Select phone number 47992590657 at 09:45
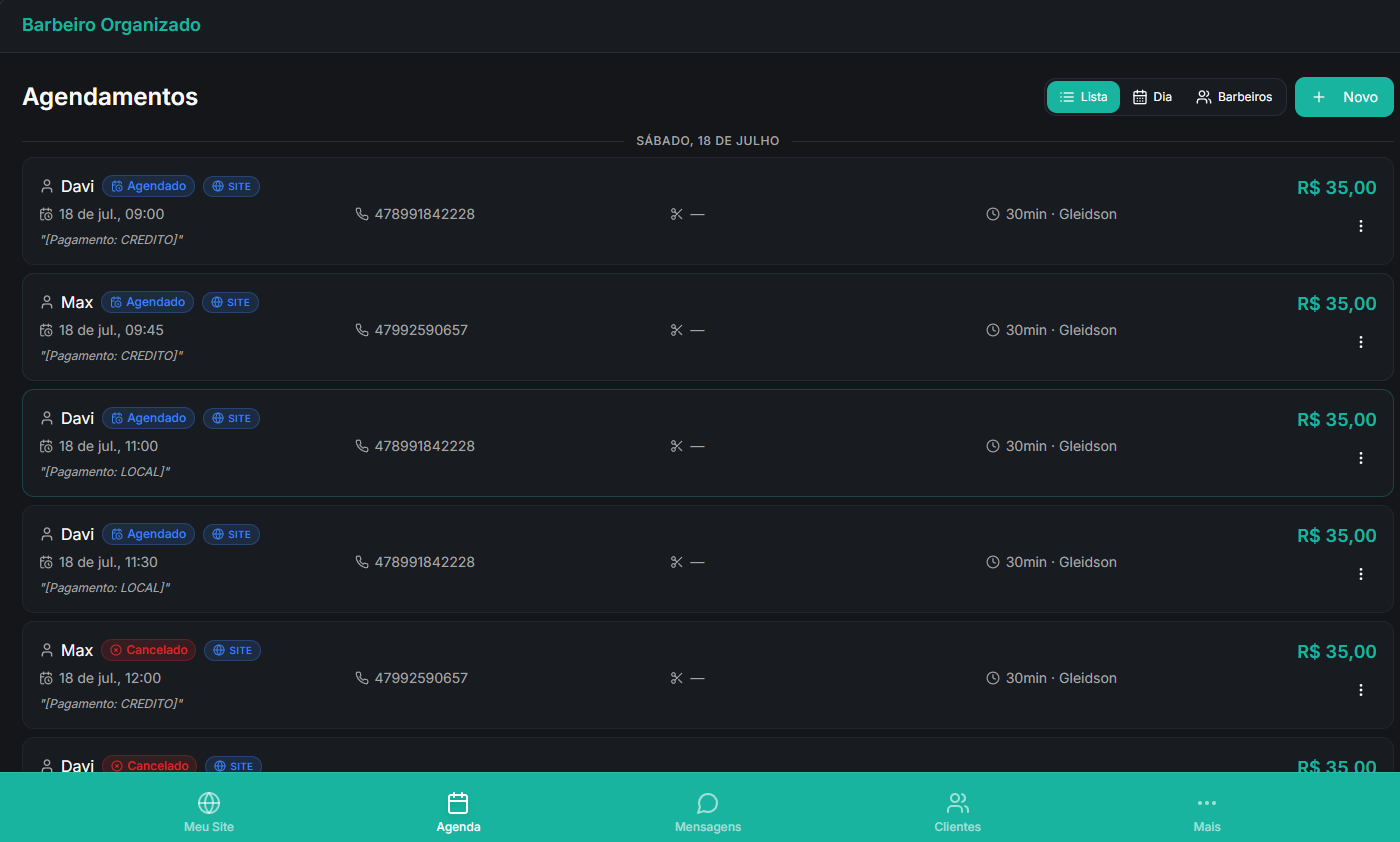Screen dimensions: 1400x842 point(421,330)
